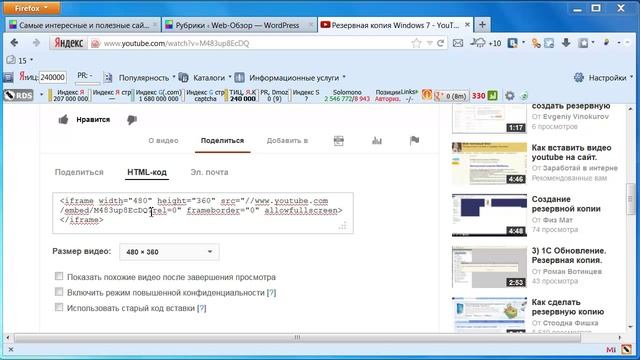Go back with the browser back arrow
The image size is (640, 360).
14,43
